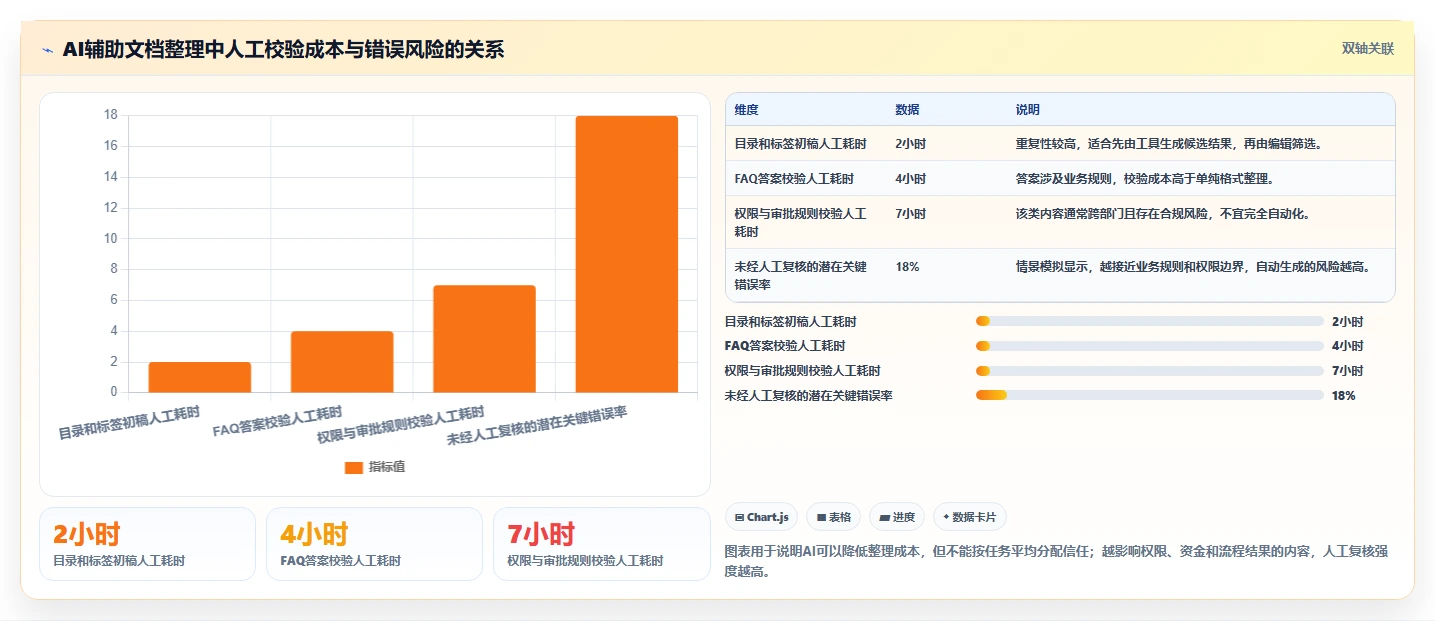
Task: Click the bar for 目录和标签初稿人工耗时
Action: tap(200, 377)
